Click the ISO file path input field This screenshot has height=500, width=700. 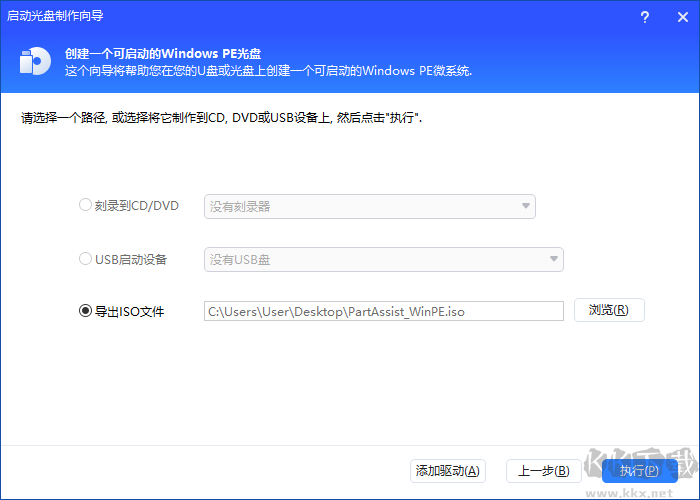[384, 311]
